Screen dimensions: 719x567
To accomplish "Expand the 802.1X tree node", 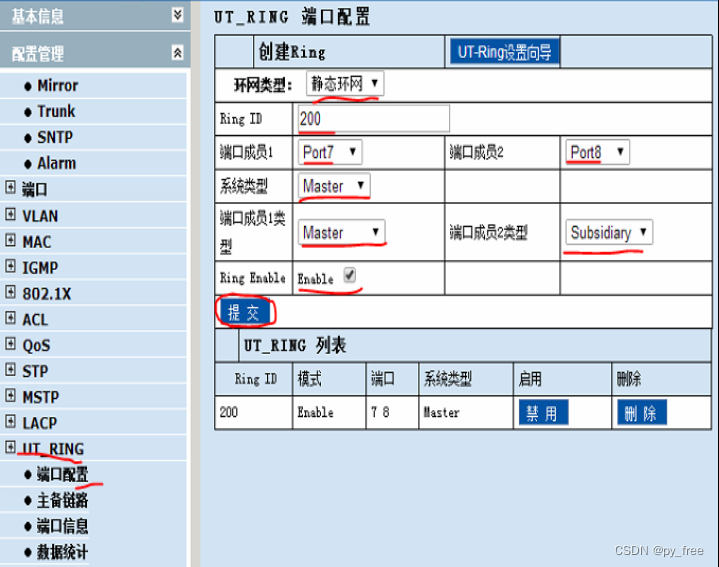I will 10,292.
